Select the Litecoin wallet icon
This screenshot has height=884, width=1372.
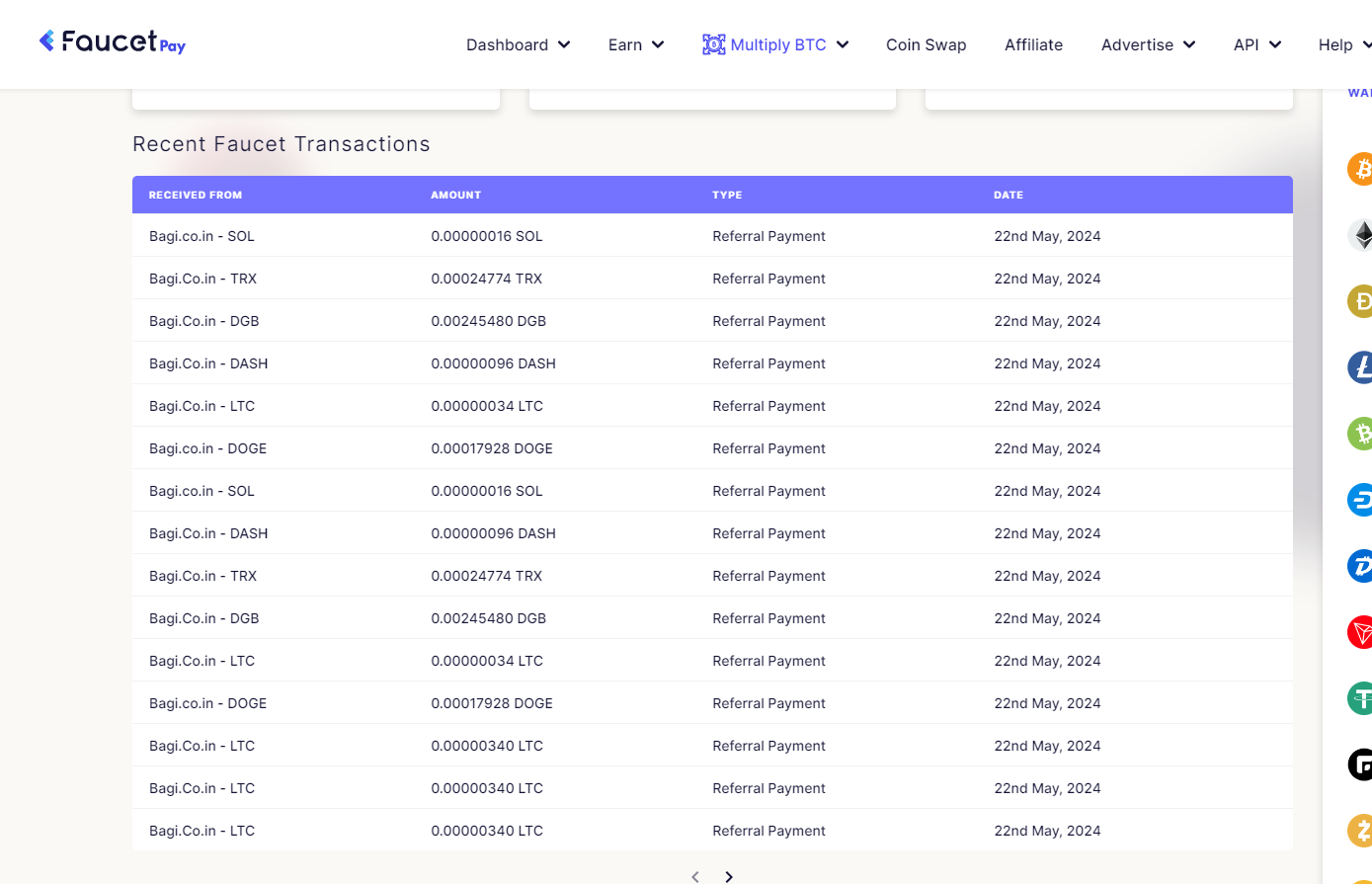coord(1360,367)
